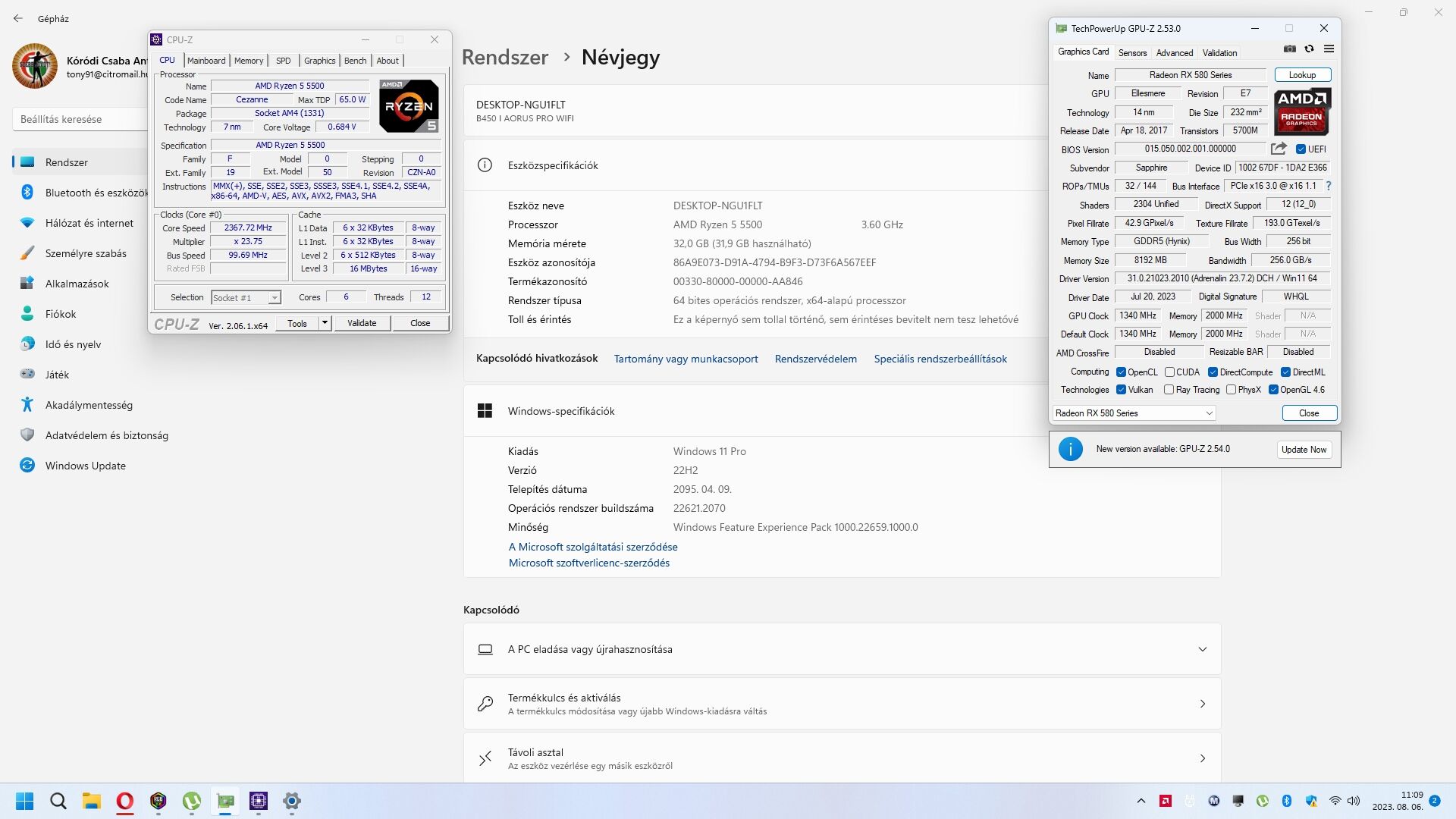The width and height of the screenshot is (1456, 819).
Task: Select Hálózat és internet in sidebar
Action: point(80,223)
